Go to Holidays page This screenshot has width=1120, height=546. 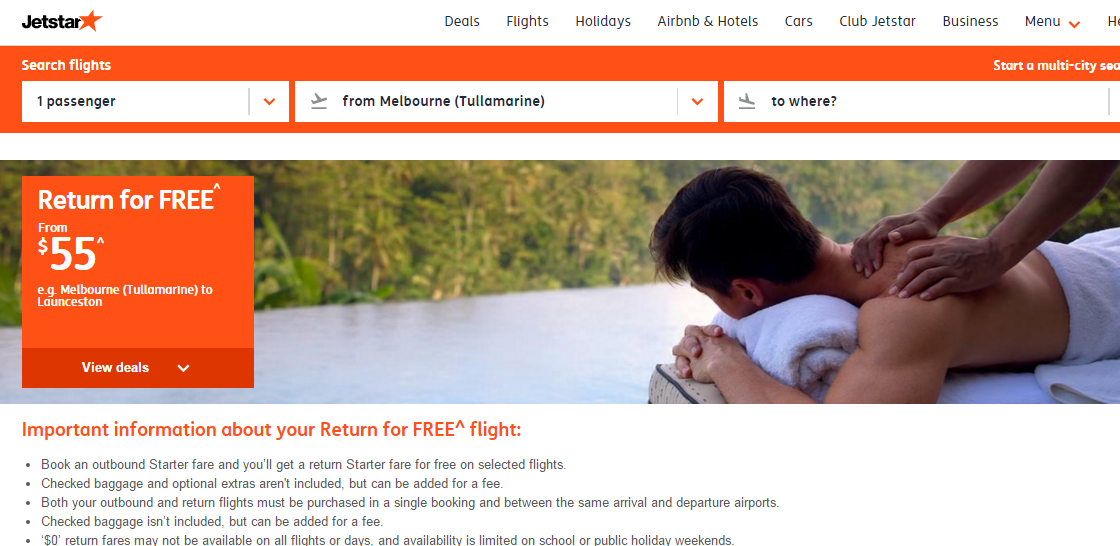[x=603, y=21]
